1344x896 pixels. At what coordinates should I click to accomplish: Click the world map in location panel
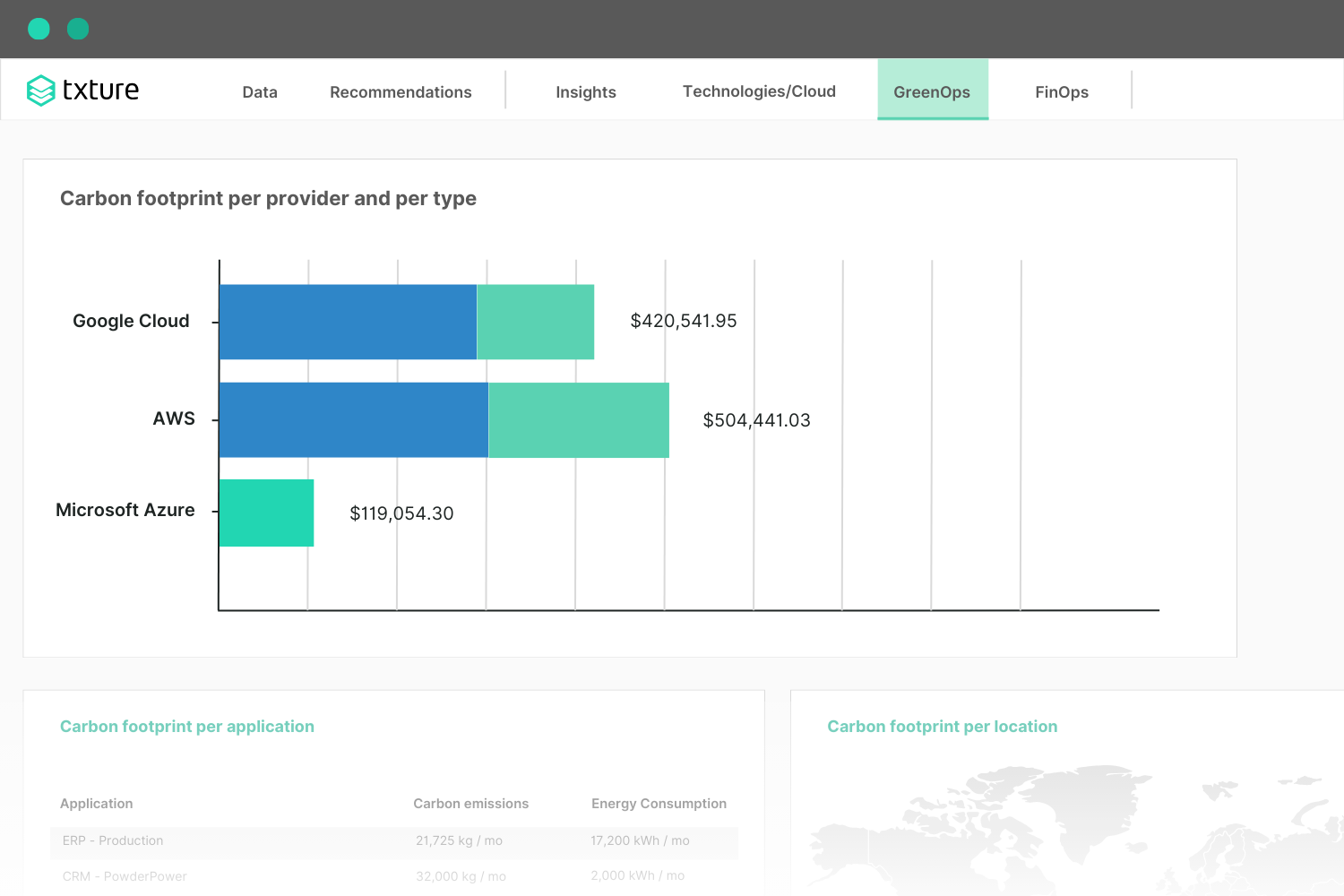[1075, 829]
